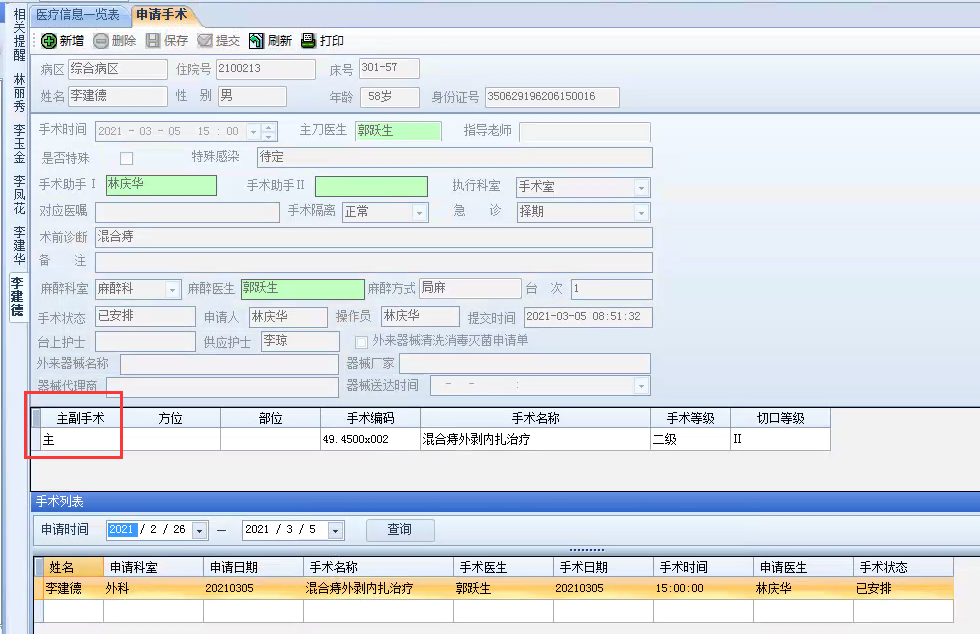The height and width of the screenshot is (634, 980).
Task: Click the 新增 (add) toolbar icon
Action: (x=49, y=41)
